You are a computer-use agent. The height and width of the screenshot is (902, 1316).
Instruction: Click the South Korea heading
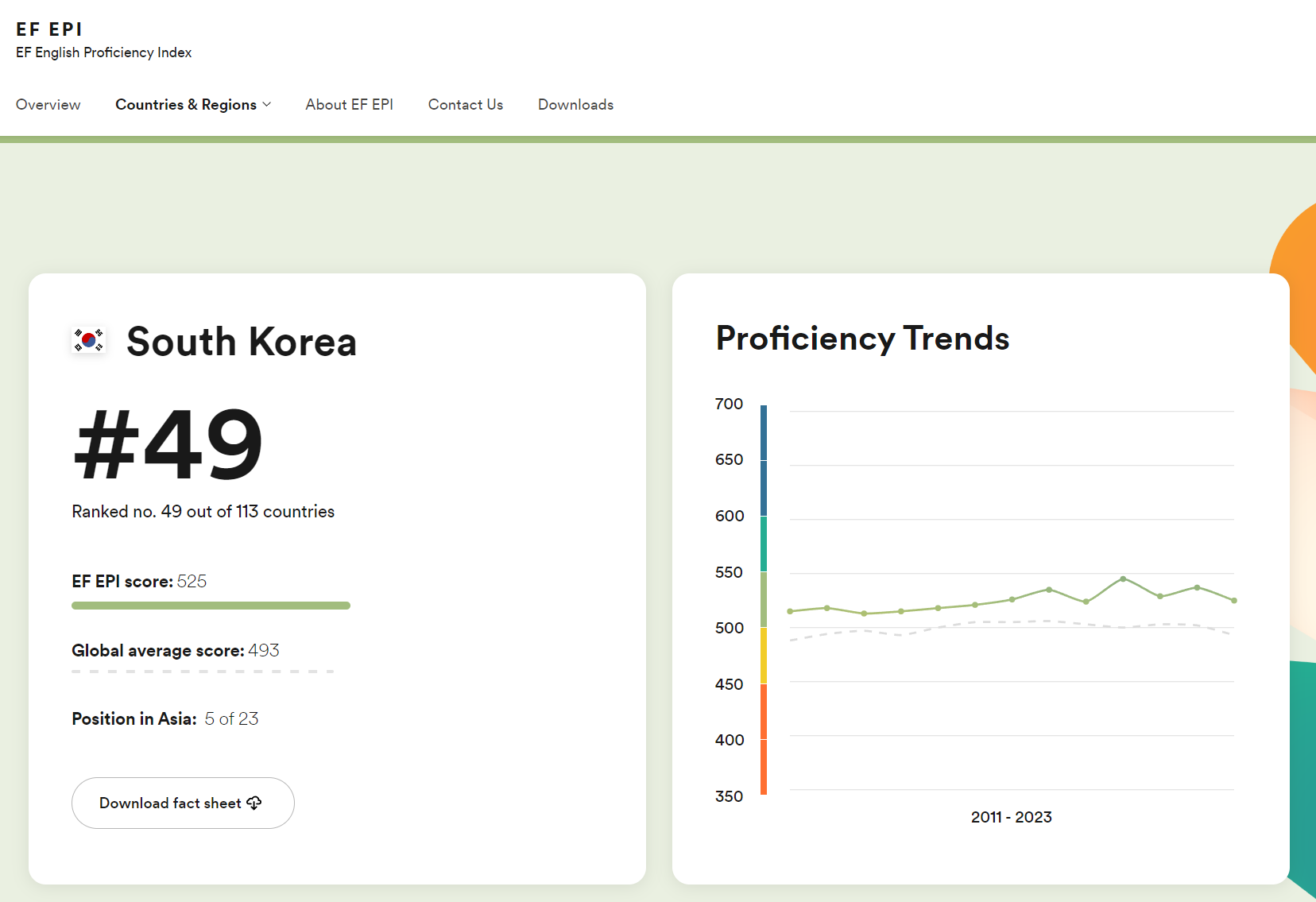pyautogui.click(x=242, y=342)
